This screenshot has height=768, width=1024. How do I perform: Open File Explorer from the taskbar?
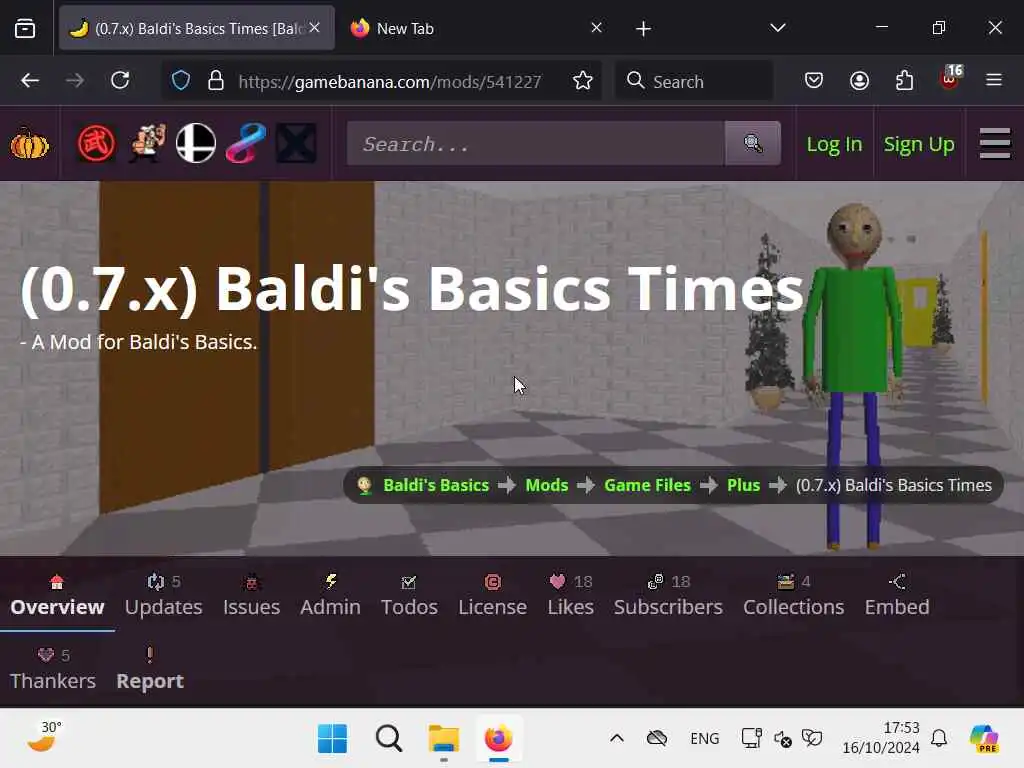pyautogui.click(x=444, y=739)
